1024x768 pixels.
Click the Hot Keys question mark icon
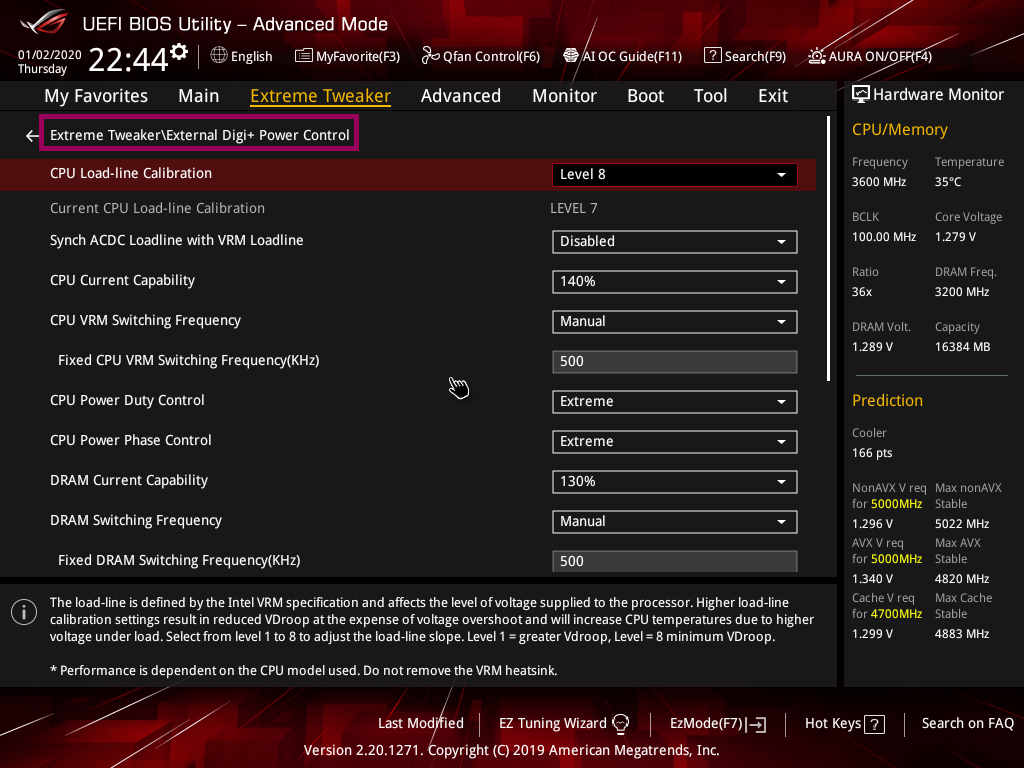[x=874, y=724]
